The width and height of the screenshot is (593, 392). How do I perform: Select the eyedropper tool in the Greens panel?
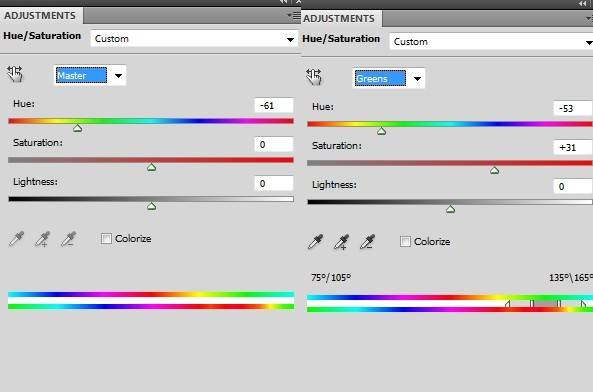pos(315,242)
